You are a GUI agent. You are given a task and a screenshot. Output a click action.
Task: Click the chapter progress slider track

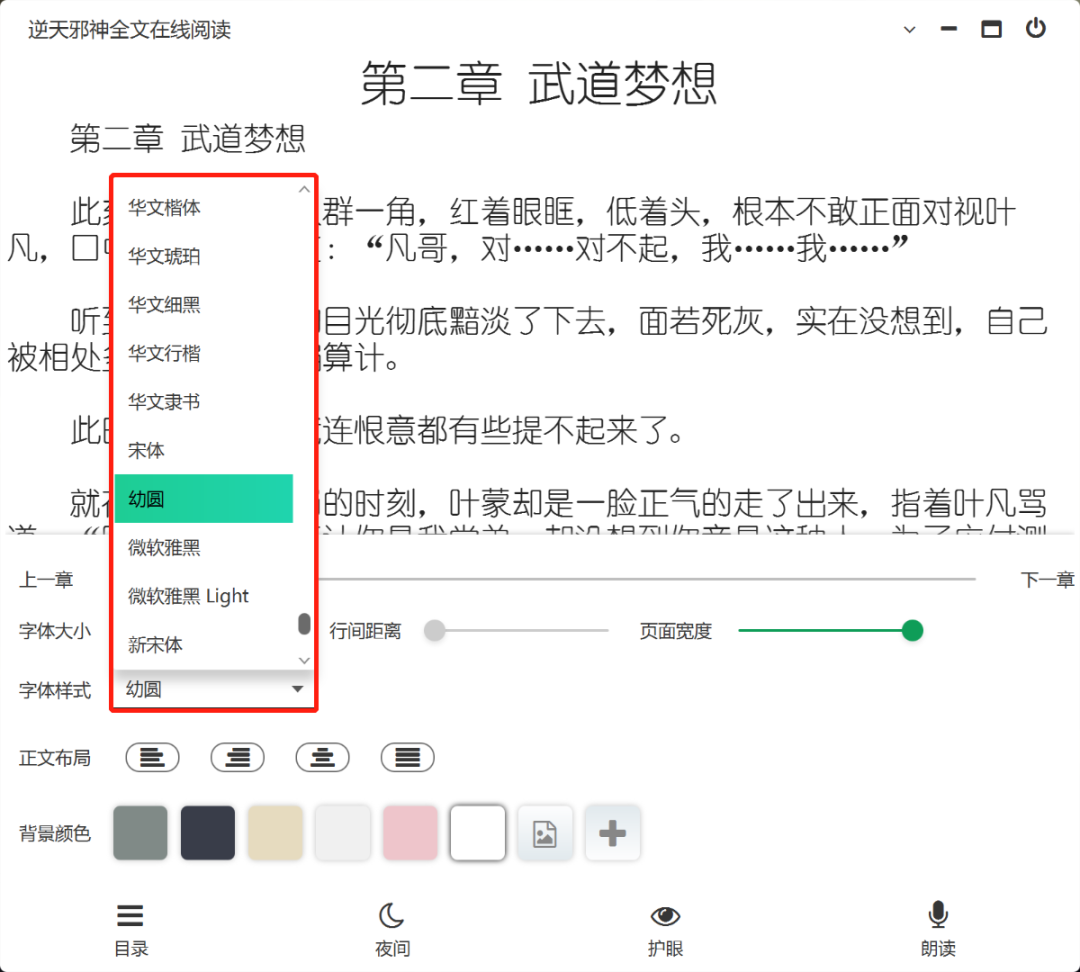[646, 579]
